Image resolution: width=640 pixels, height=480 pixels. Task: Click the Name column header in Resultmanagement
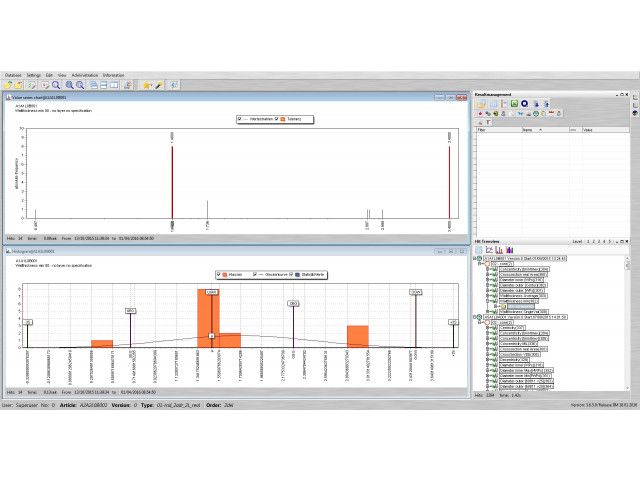pos(528,130)
